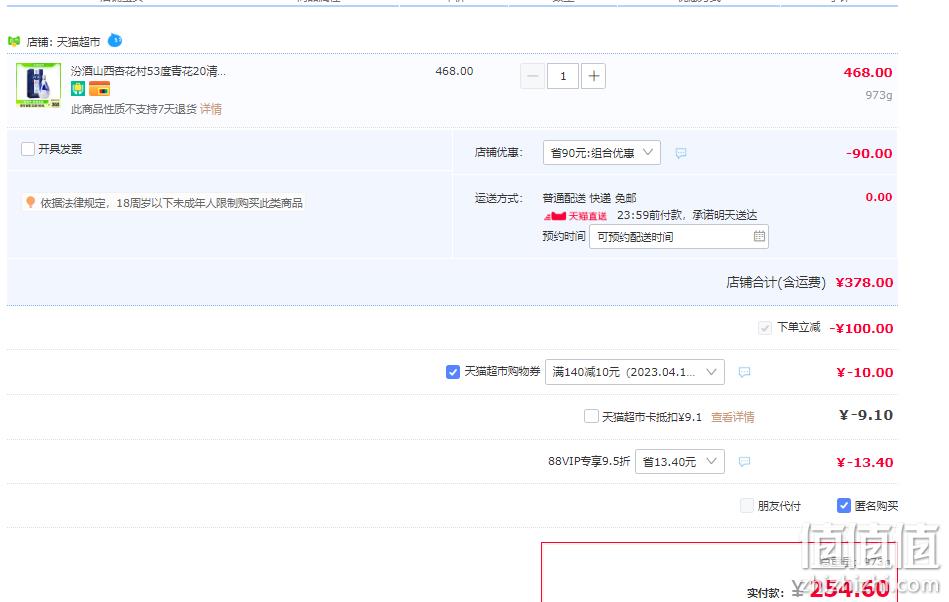This screenshot has height=602, width=949.
Task: Open the product title 汾酒山西杏花村53度青花20
Action: pyautogui.click(x=148, y=71)
